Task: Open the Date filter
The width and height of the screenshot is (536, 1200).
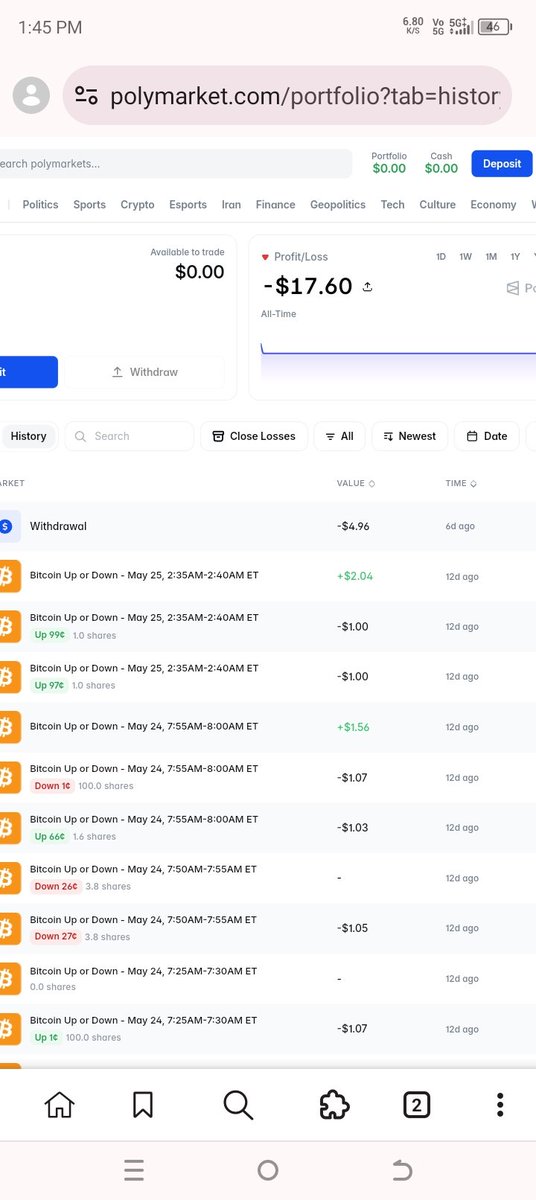Action: coord(486,436)
